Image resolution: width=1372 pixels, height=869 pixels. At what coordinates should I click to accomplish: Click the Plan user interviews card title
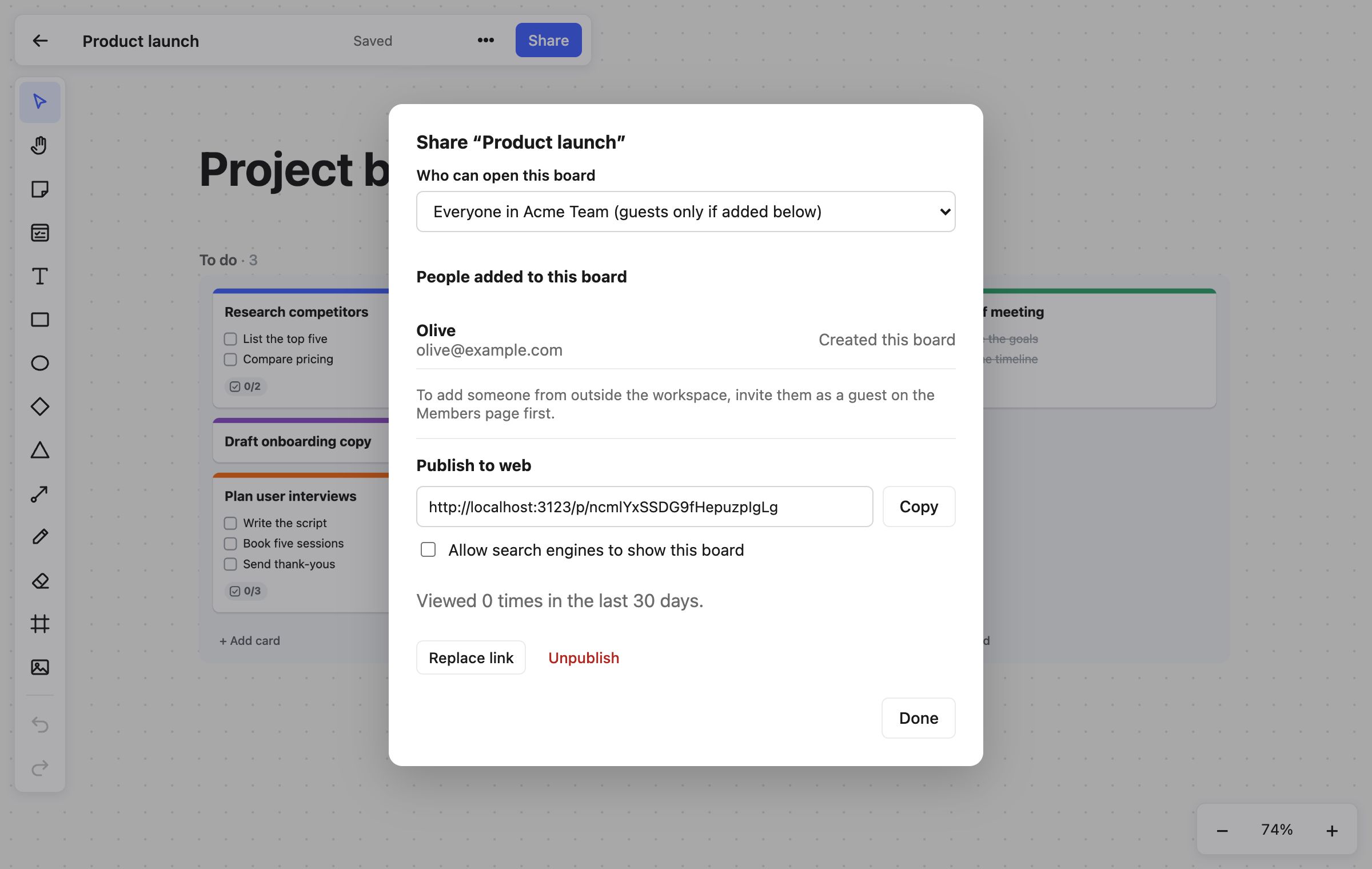click(290, 496)
